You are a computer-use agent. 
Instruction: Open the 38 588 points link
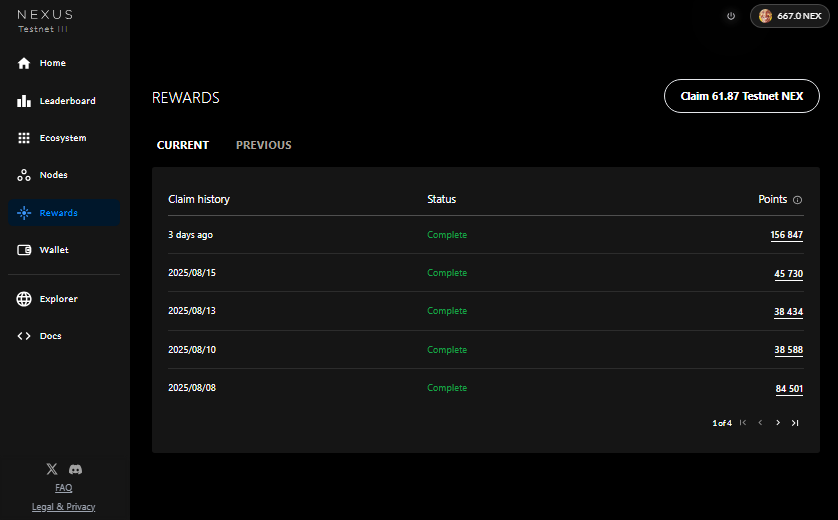788,350
